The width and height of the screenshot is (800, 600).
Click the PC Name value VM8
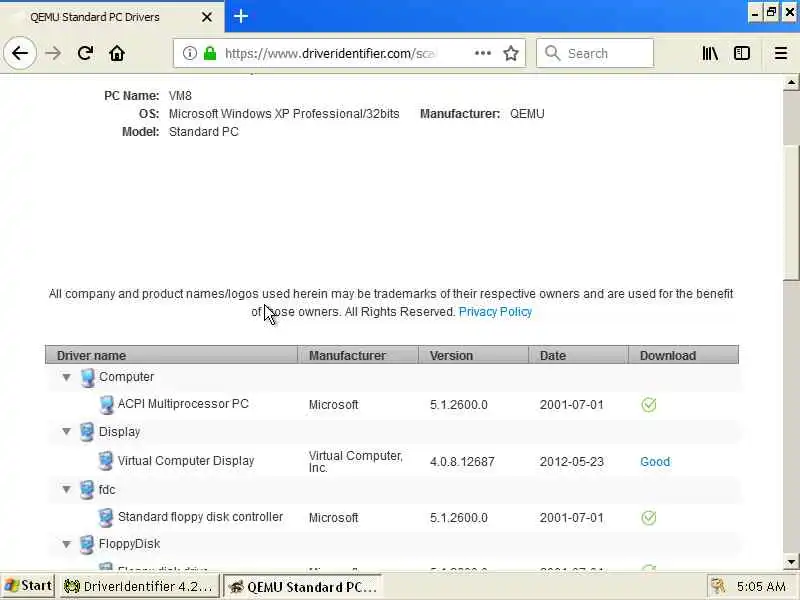(x=180, y=96)
